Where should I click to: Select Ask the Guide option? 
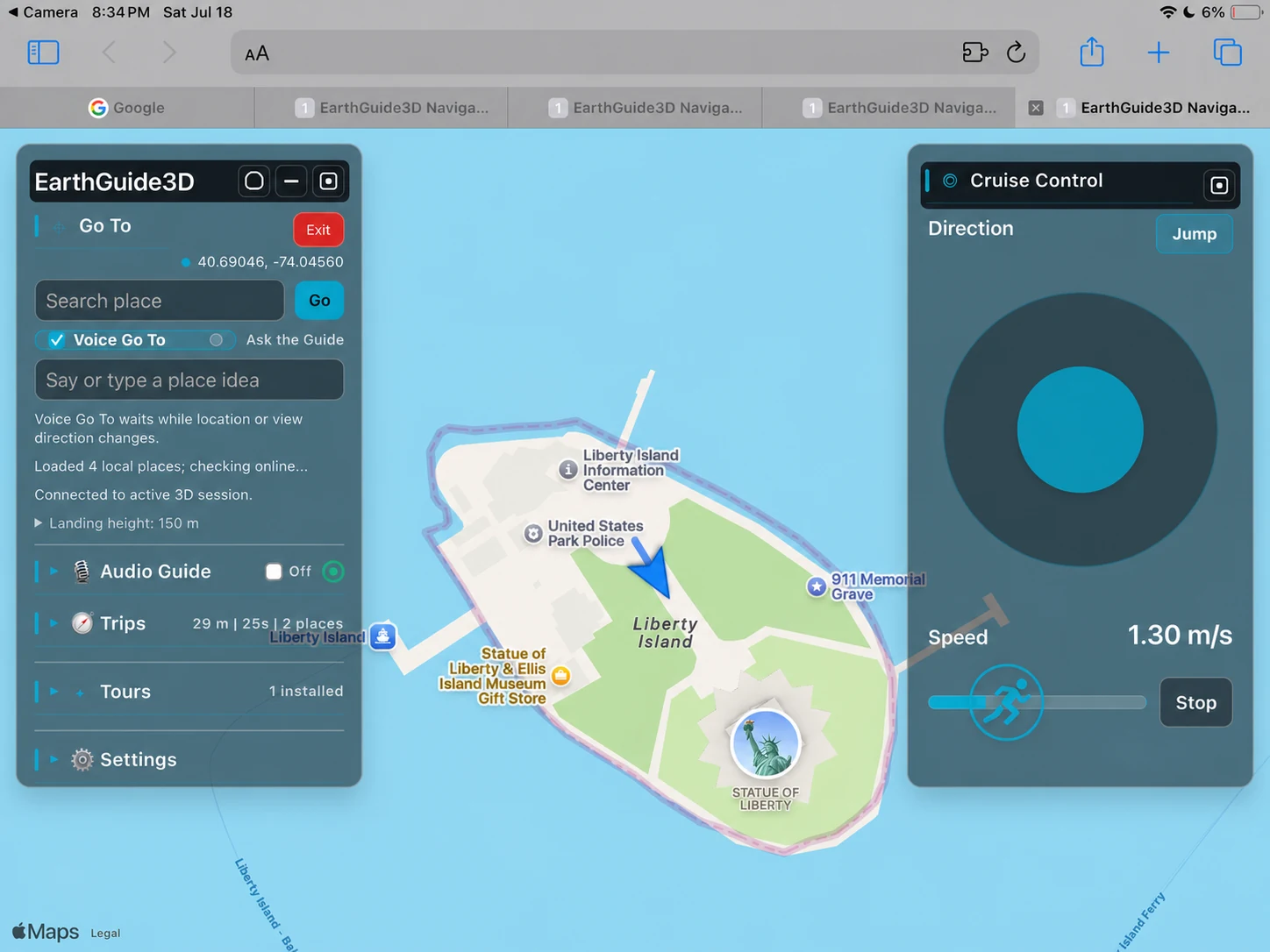(295, 340)
